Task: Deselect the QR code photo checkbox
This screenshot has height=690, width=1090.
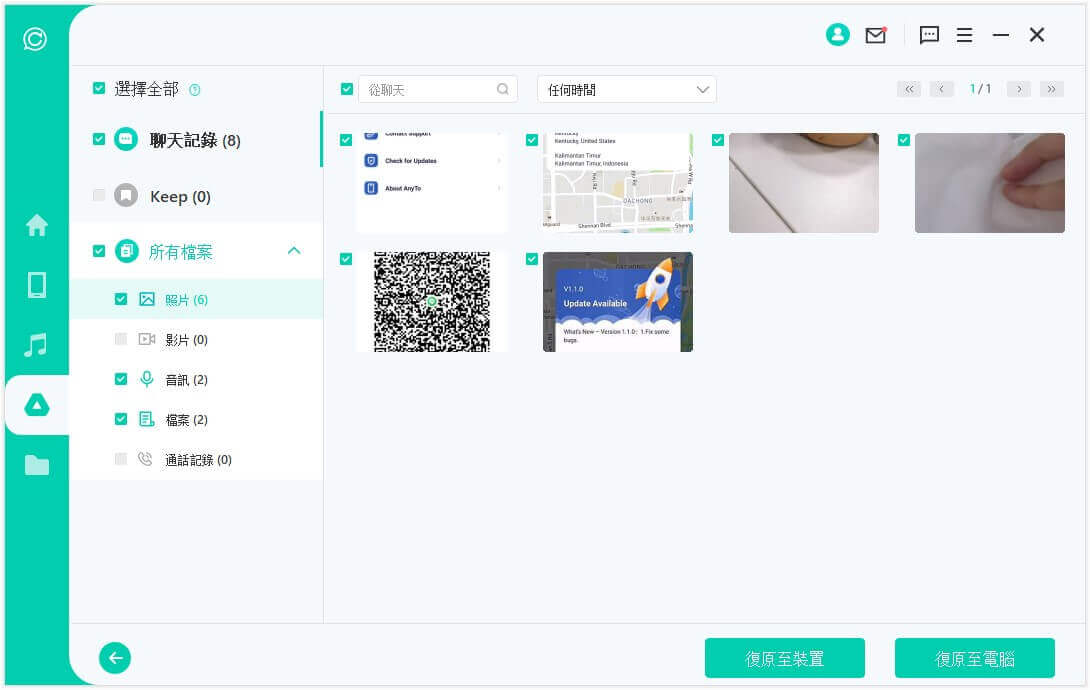Action: click(x=346, y=259)
